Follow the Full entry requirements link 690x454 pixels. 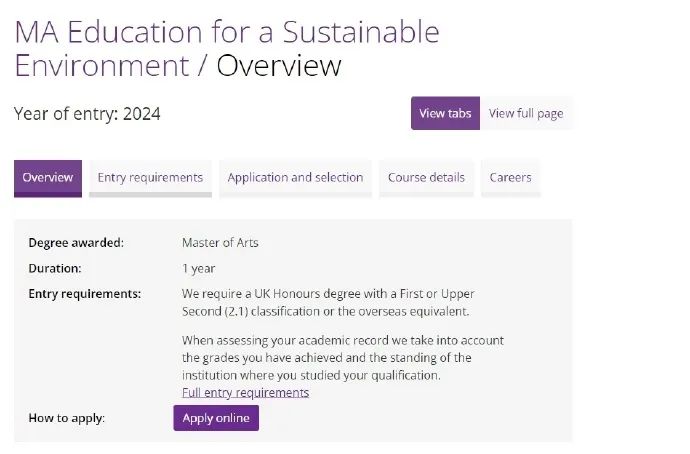pyautogui.click(x=245, y=392)
